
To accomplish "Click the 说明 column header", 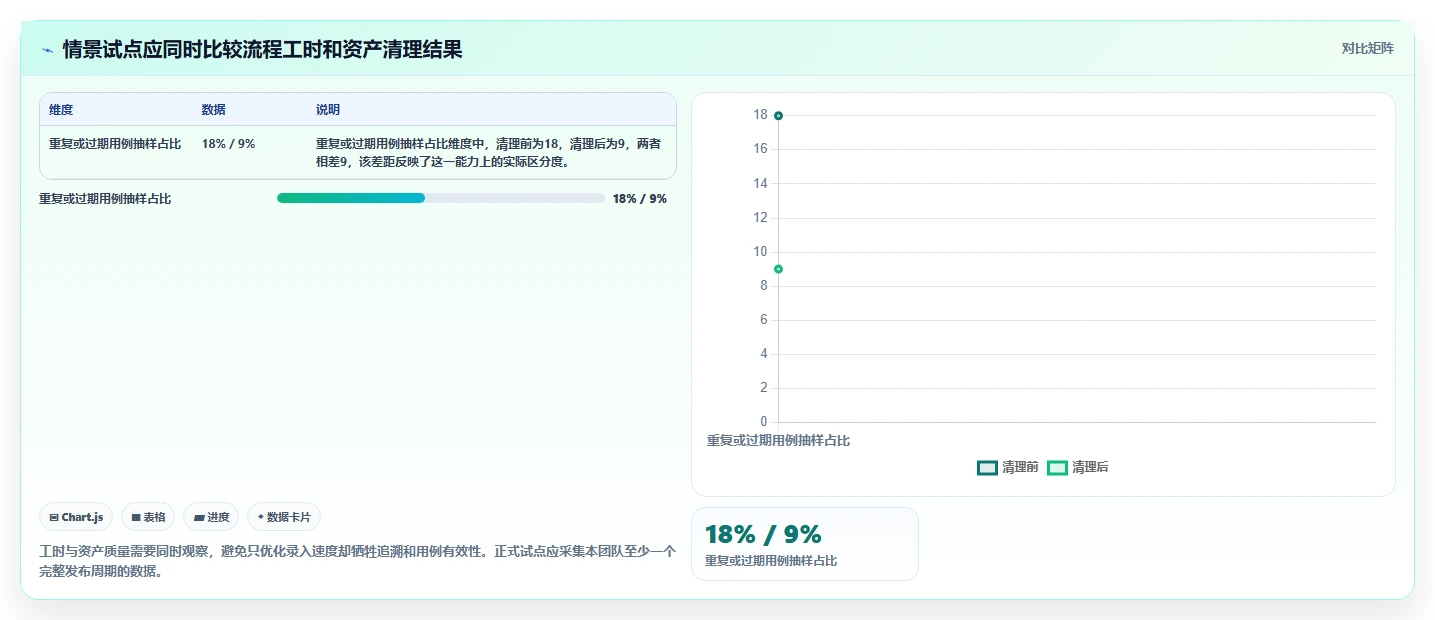I will (328, 110).
